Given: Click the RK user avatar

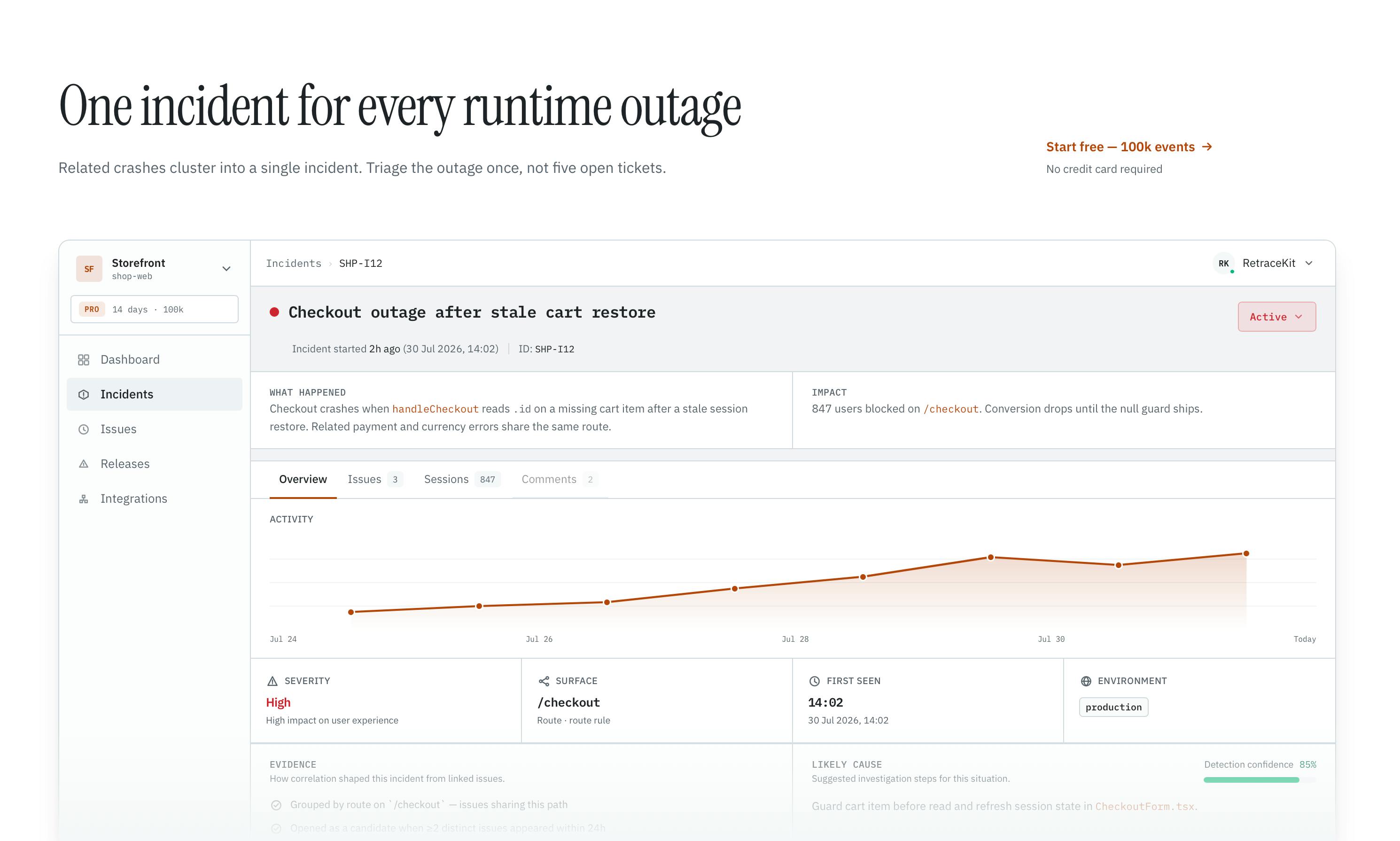Looking at the screenshot, I should (x=1223, y=264).
